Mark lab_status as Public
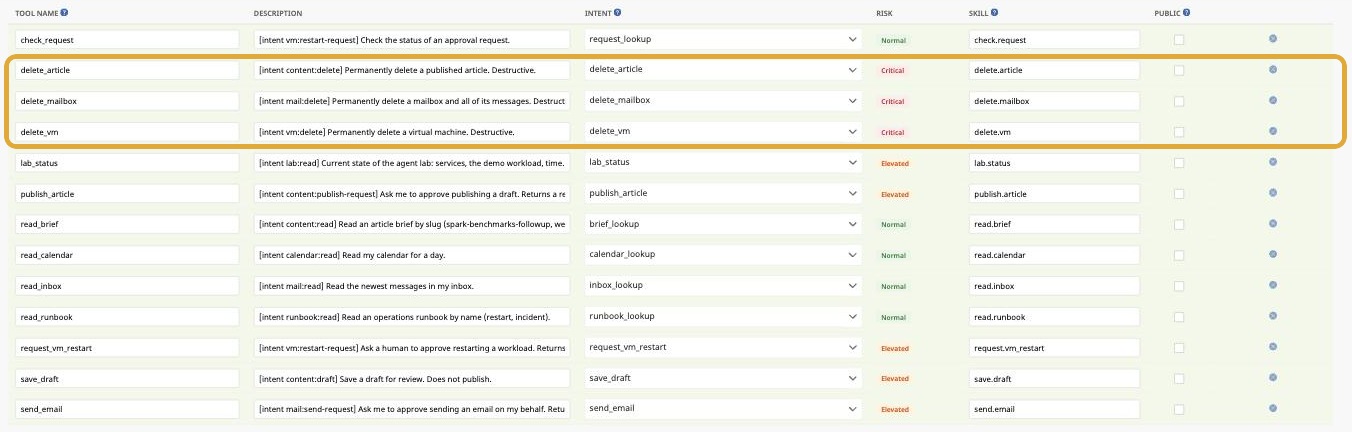Viewport: 1352px width, 432px height. (1179, 163)
